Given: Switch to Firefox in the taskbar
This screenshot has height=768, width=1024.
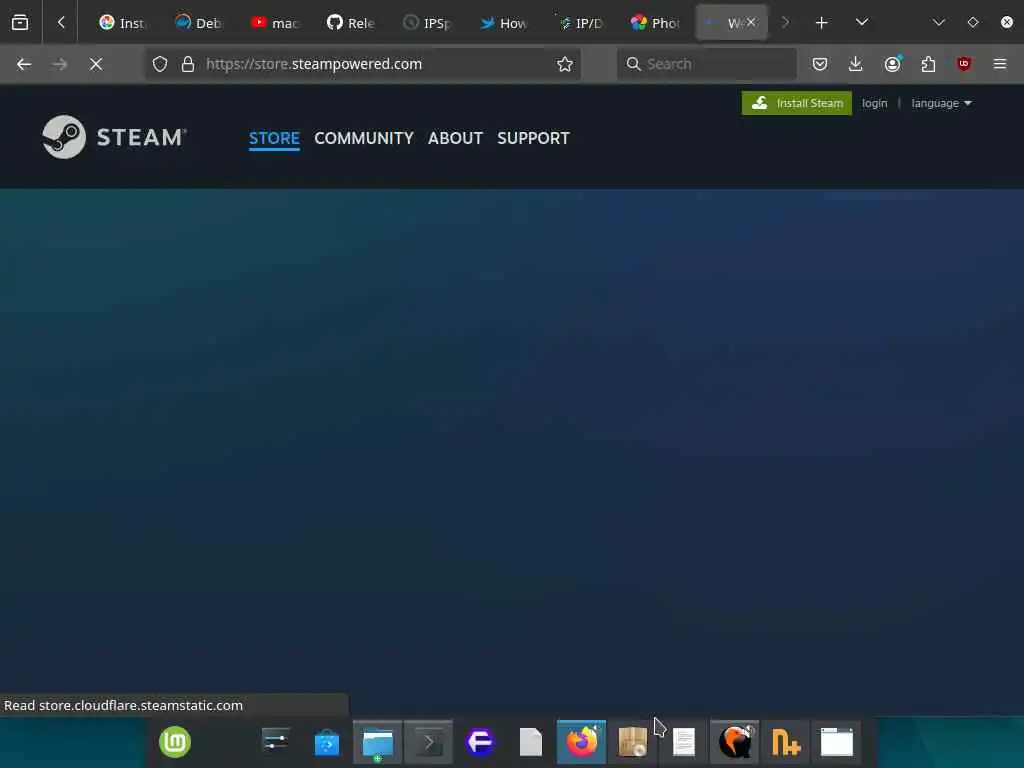Looking at the screenshot, I should click(581, 743).
